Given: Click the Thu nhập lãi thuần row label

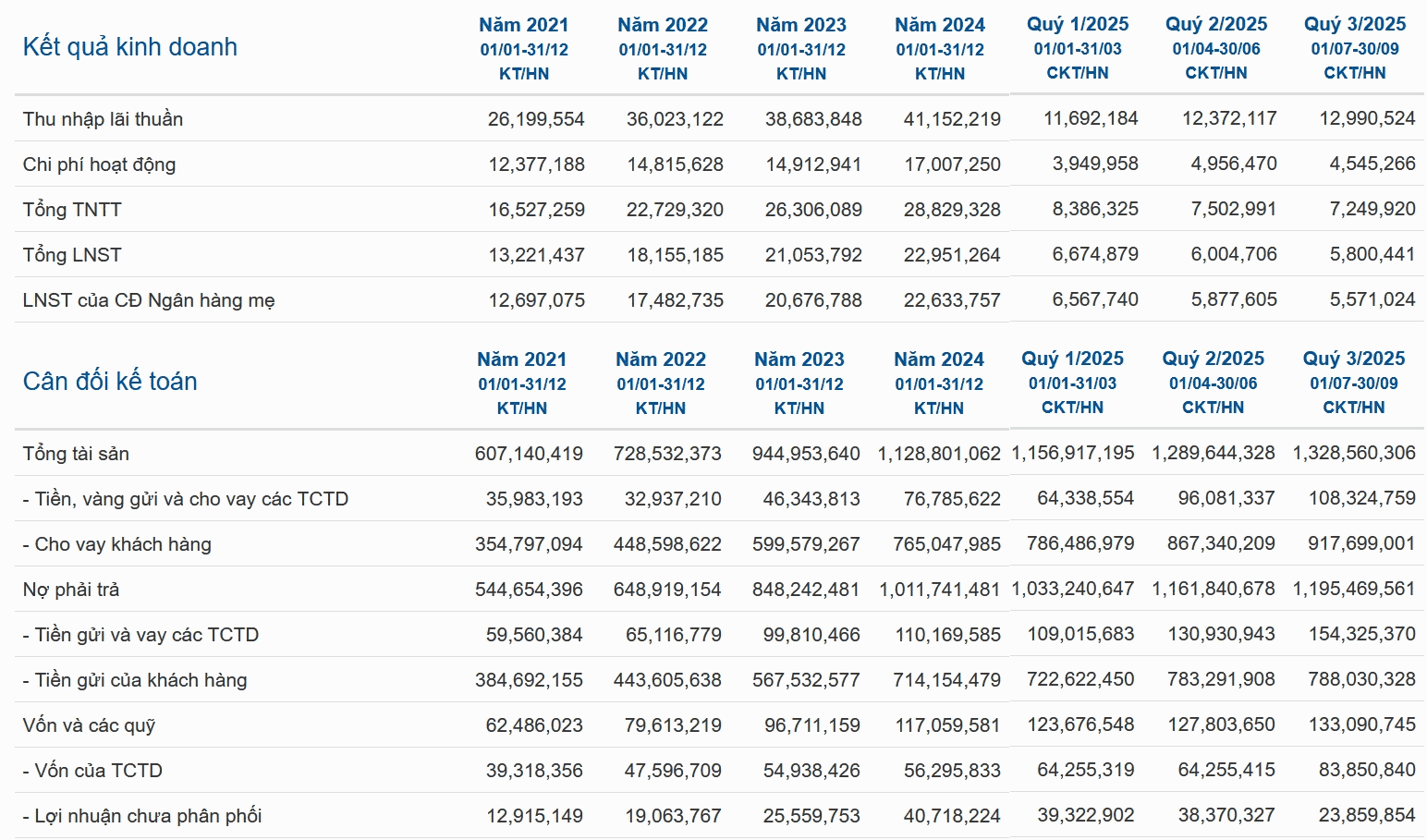Looking at the screenshot, I should (103, 119).
